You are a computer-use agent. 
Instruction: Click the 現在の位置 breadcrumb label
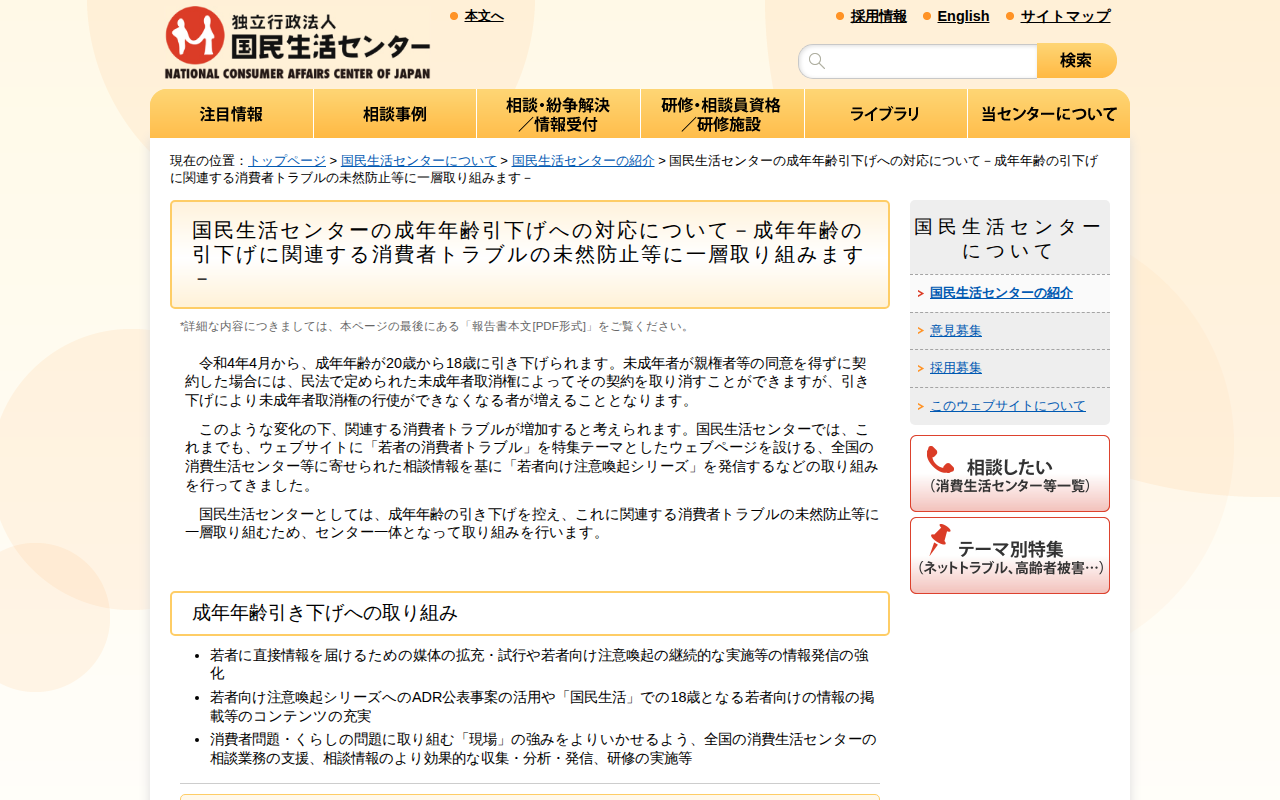click(x=208, y=161)
